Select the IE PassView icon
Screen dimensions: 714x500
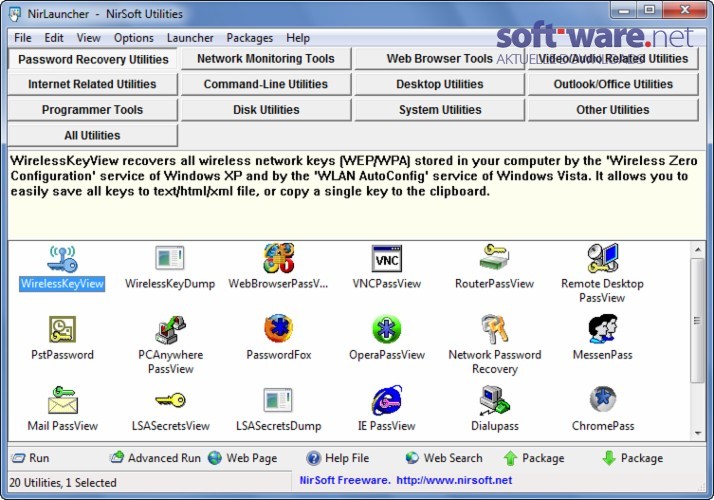point(387,400)
